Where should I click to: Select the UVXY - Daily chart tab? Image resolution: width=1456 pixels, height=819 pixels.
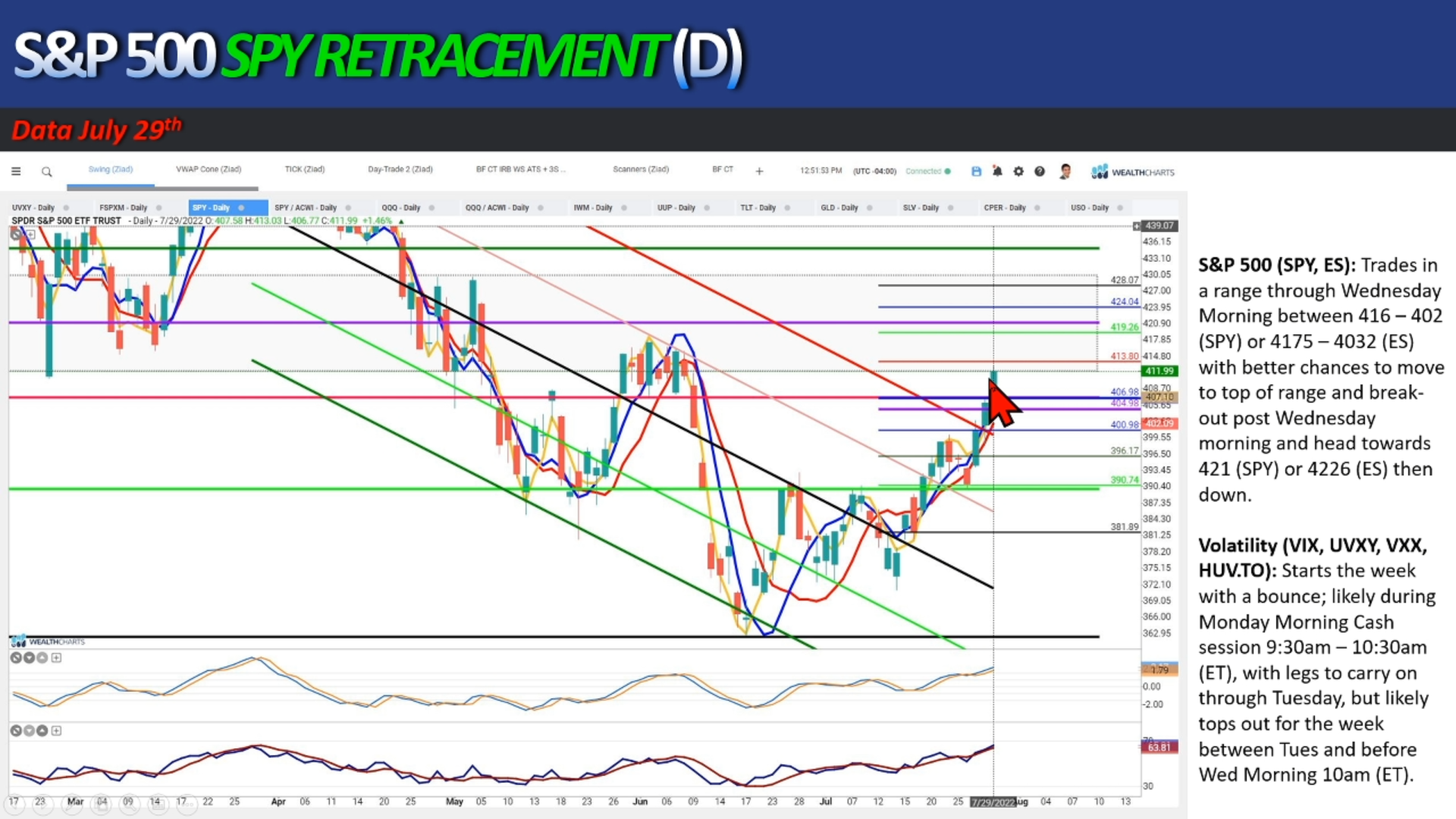pos(33,208)
